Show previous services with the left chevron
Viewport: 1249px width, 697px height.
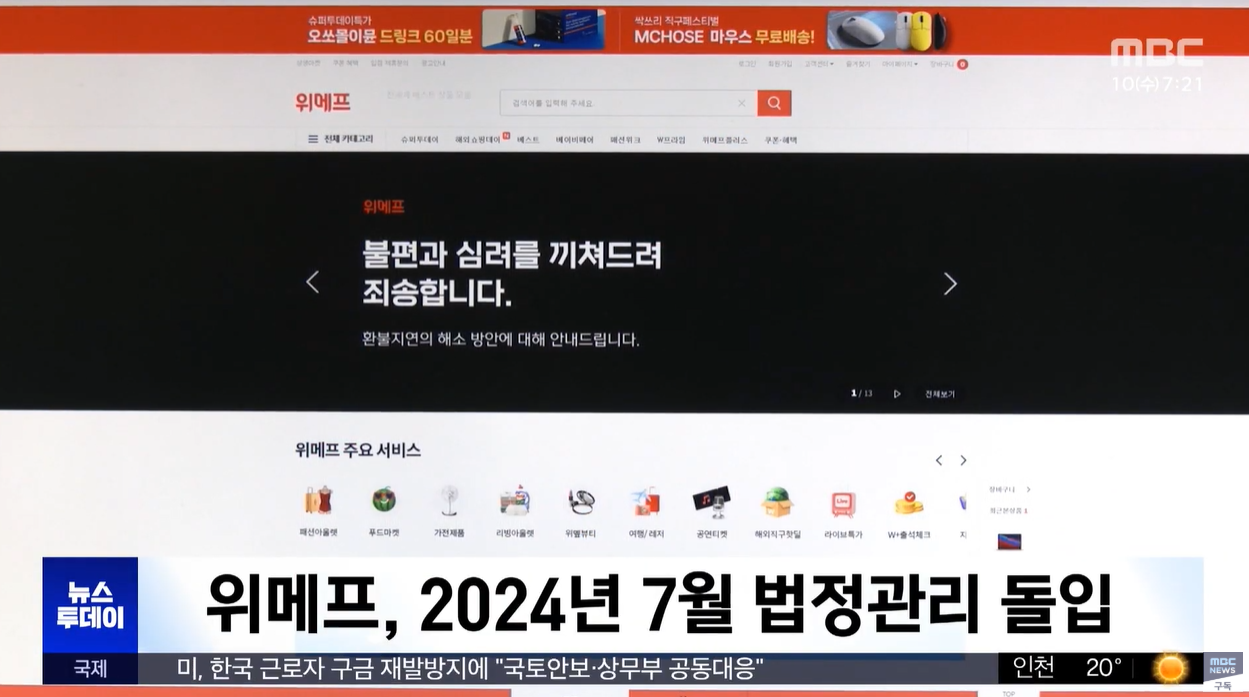(939, 461)
